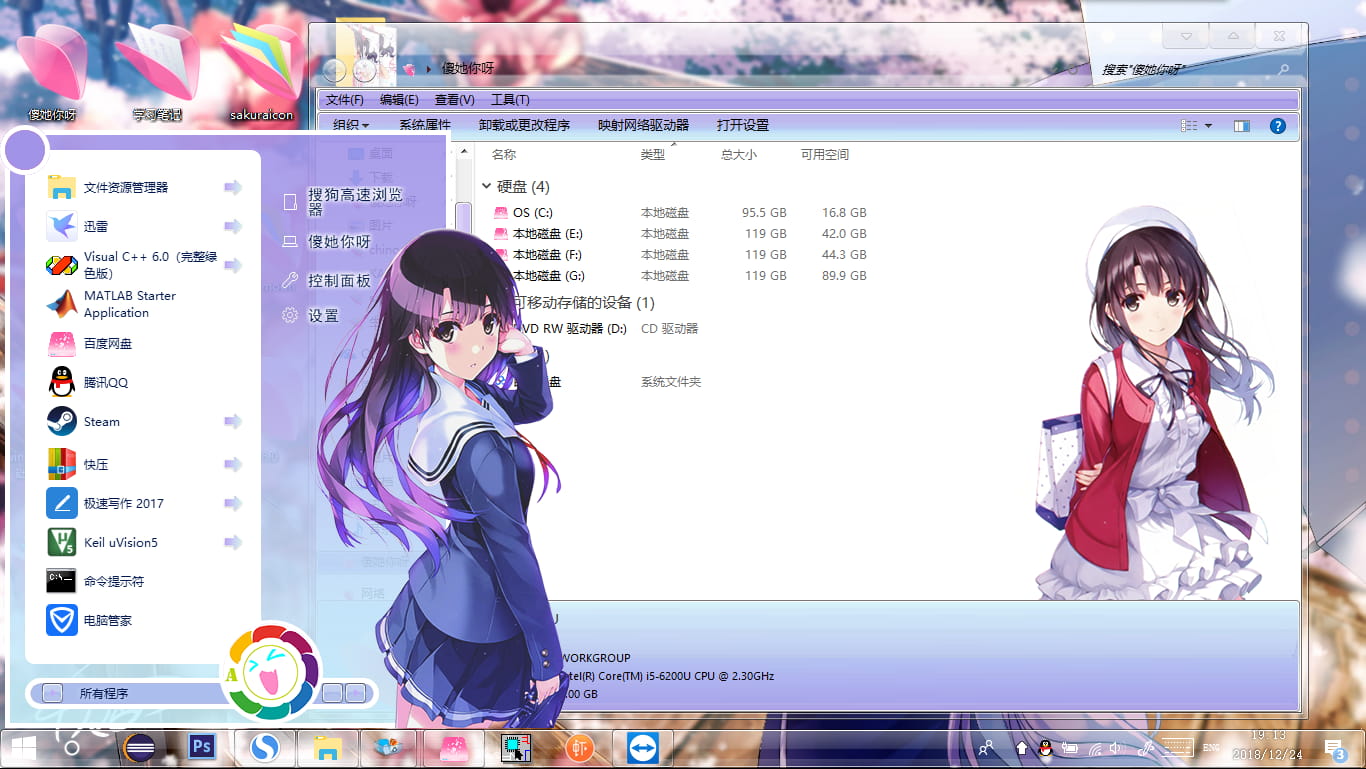The height and width of the screenshot is (769, 1366).
Task: Click the 系统属性 toolbar button
Action: pyautogui.click(x=426, y=124)
